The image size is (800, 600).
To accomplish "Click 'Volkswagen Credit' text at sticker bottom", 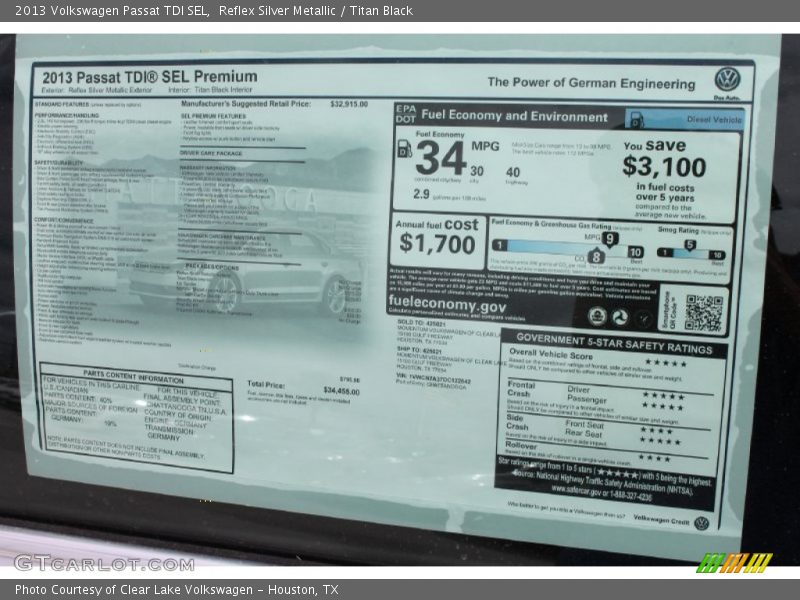I will [x=661, y=520].
